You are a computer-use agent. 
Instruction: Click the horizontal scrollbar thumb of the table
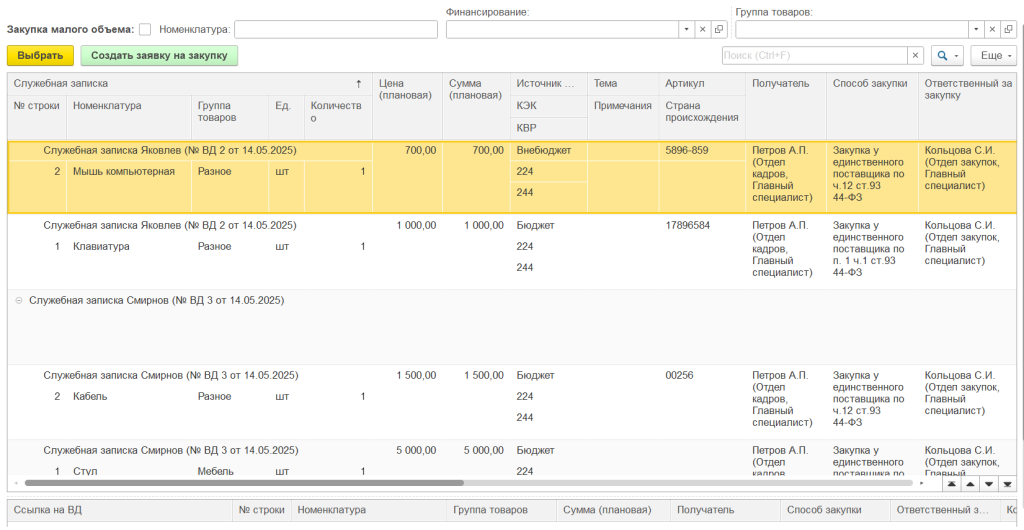coord(244,483)
